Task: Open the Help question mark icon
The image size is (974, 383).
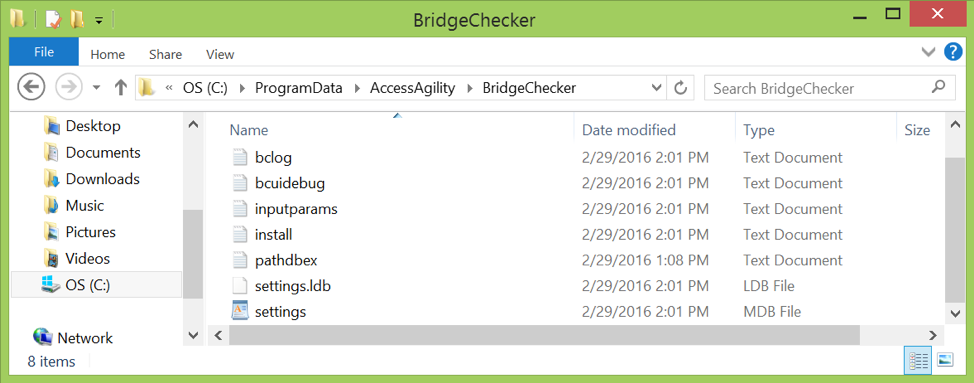Action: point(953,52)
